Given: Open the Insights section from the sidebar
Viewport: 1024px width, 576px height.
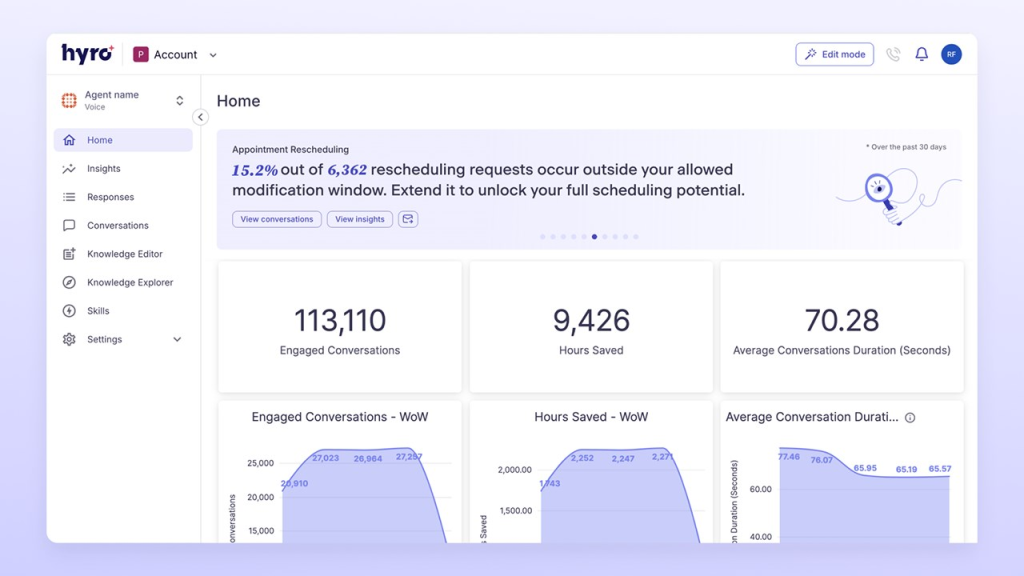Looking at the screenshot, I should pos(105,168).
